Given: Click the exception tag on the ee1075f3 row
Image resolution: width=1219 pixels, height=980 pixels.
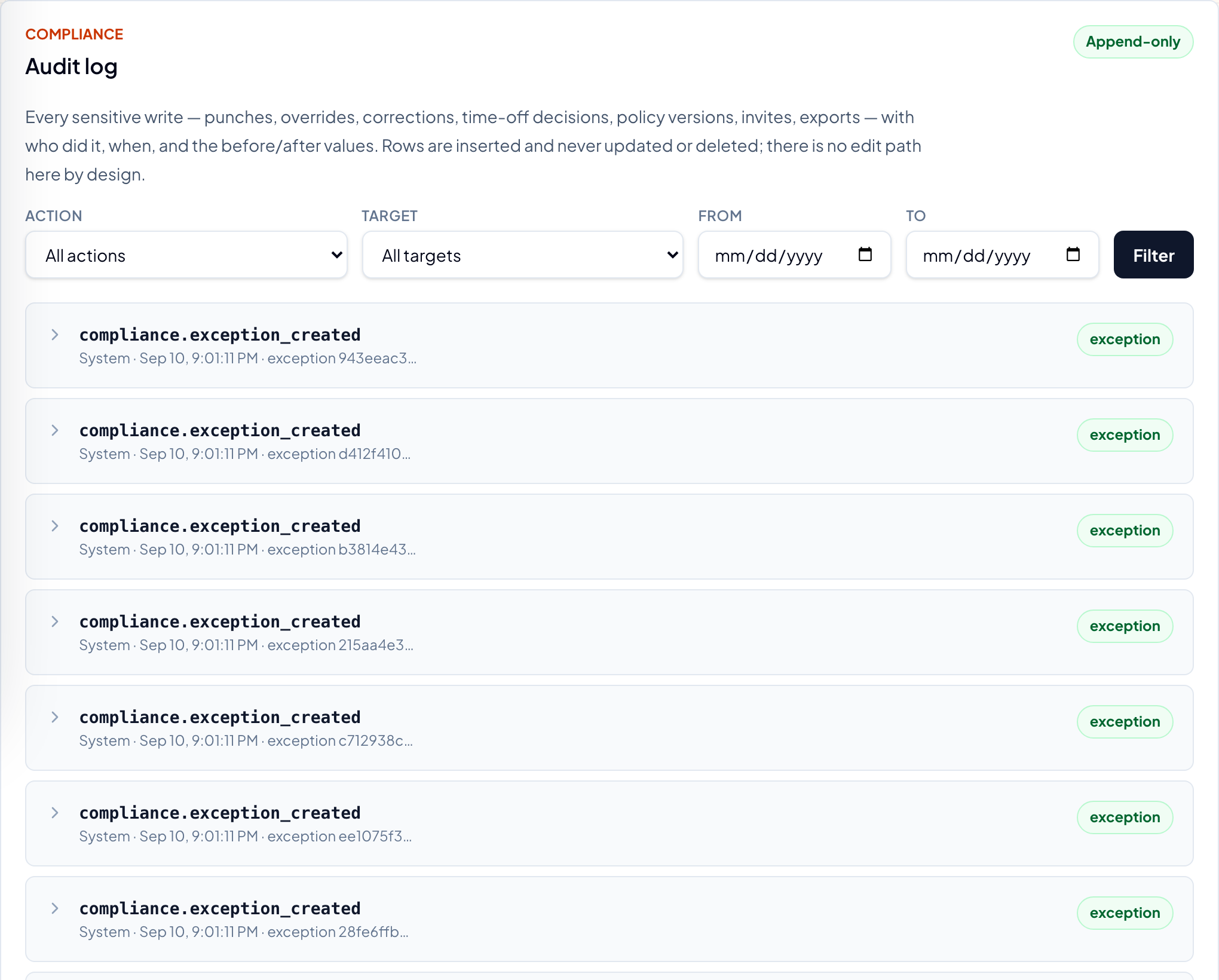Looking at the screenshot, I should (x=1125, y=817).
